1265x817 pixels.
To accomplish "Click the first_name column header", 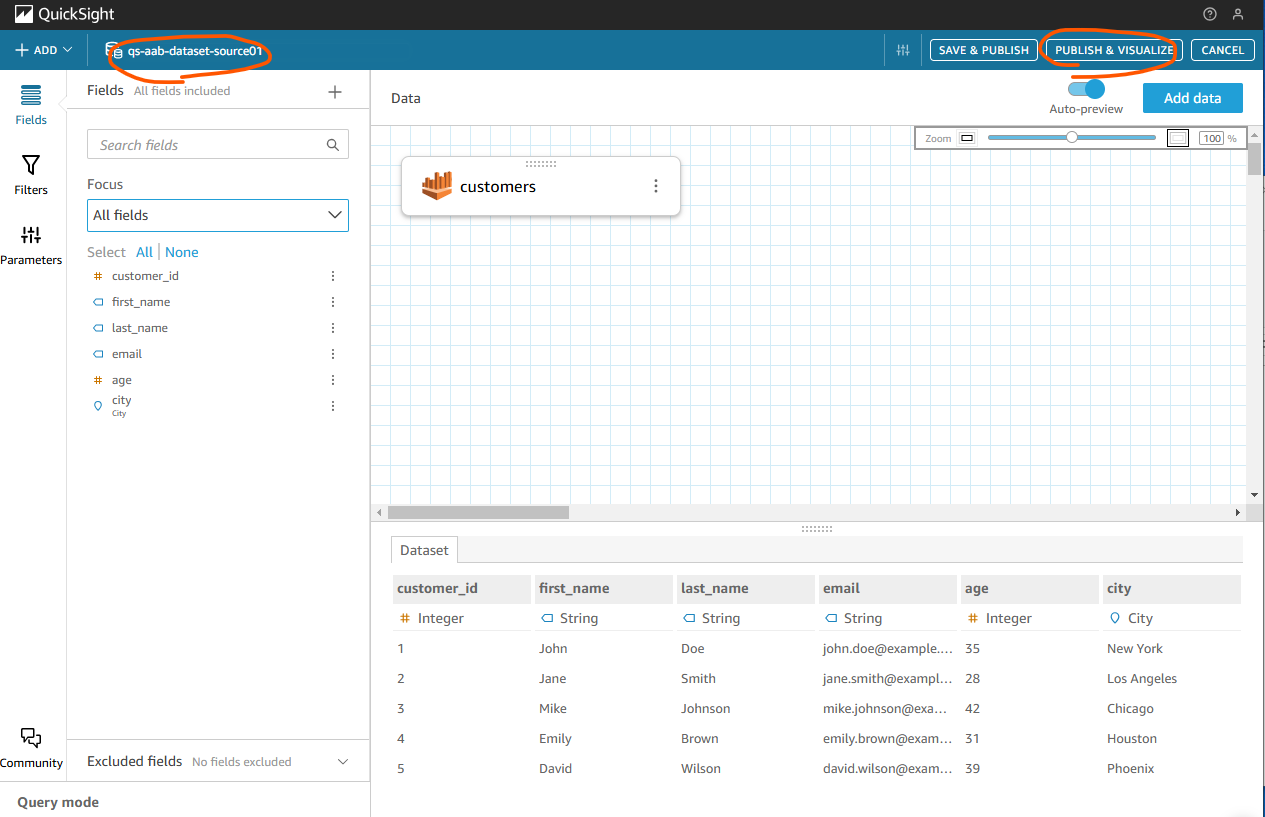I will pyautogui.click(x=604, y=588).
